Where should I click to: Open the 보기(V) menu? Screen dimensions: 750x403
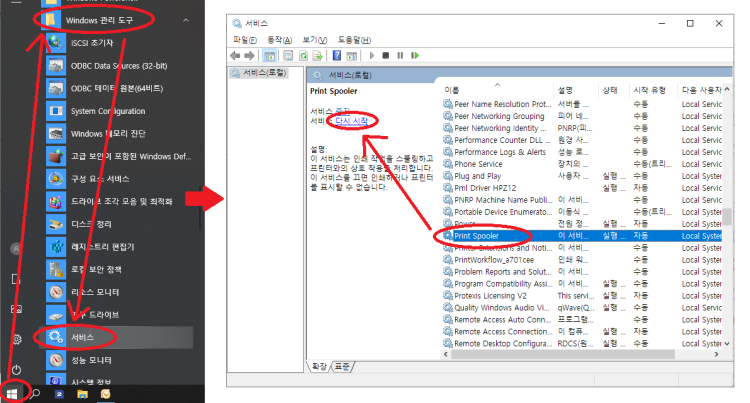click(314, 40)
